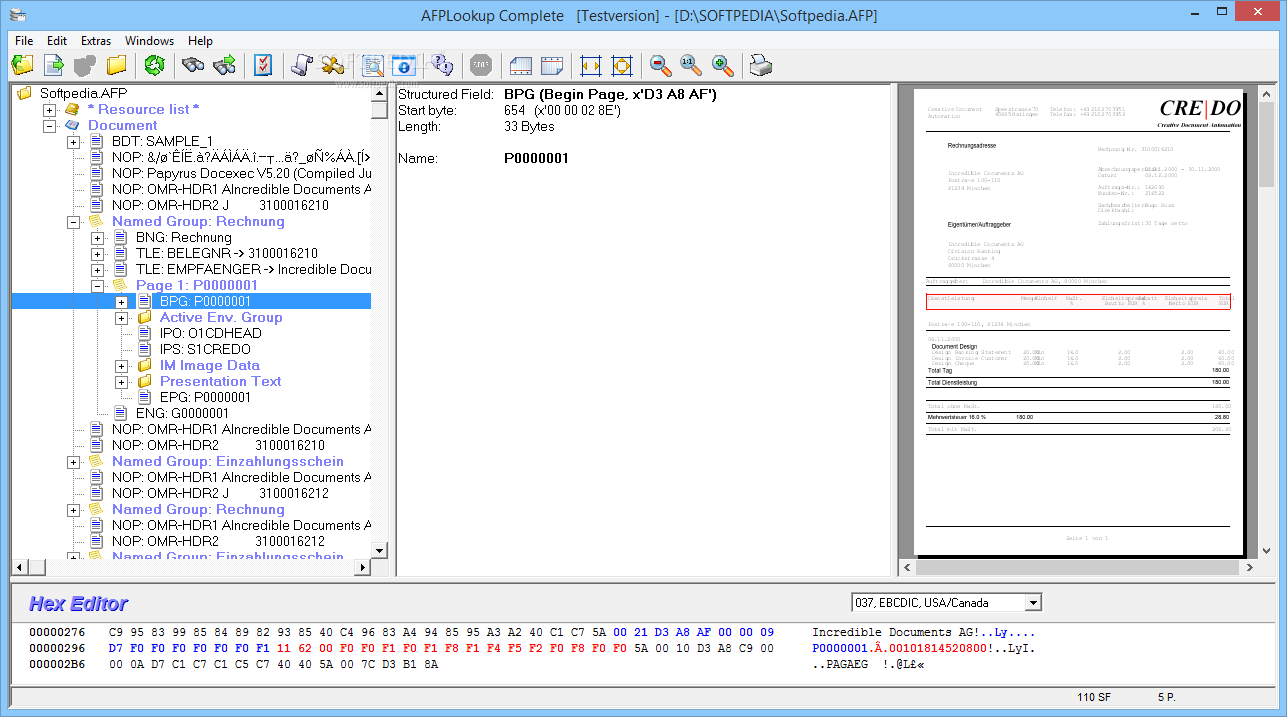1287x717 pixels.
Task: Click the preview pane horizontal scrollbar right arrow
Action: (1249, 567)
